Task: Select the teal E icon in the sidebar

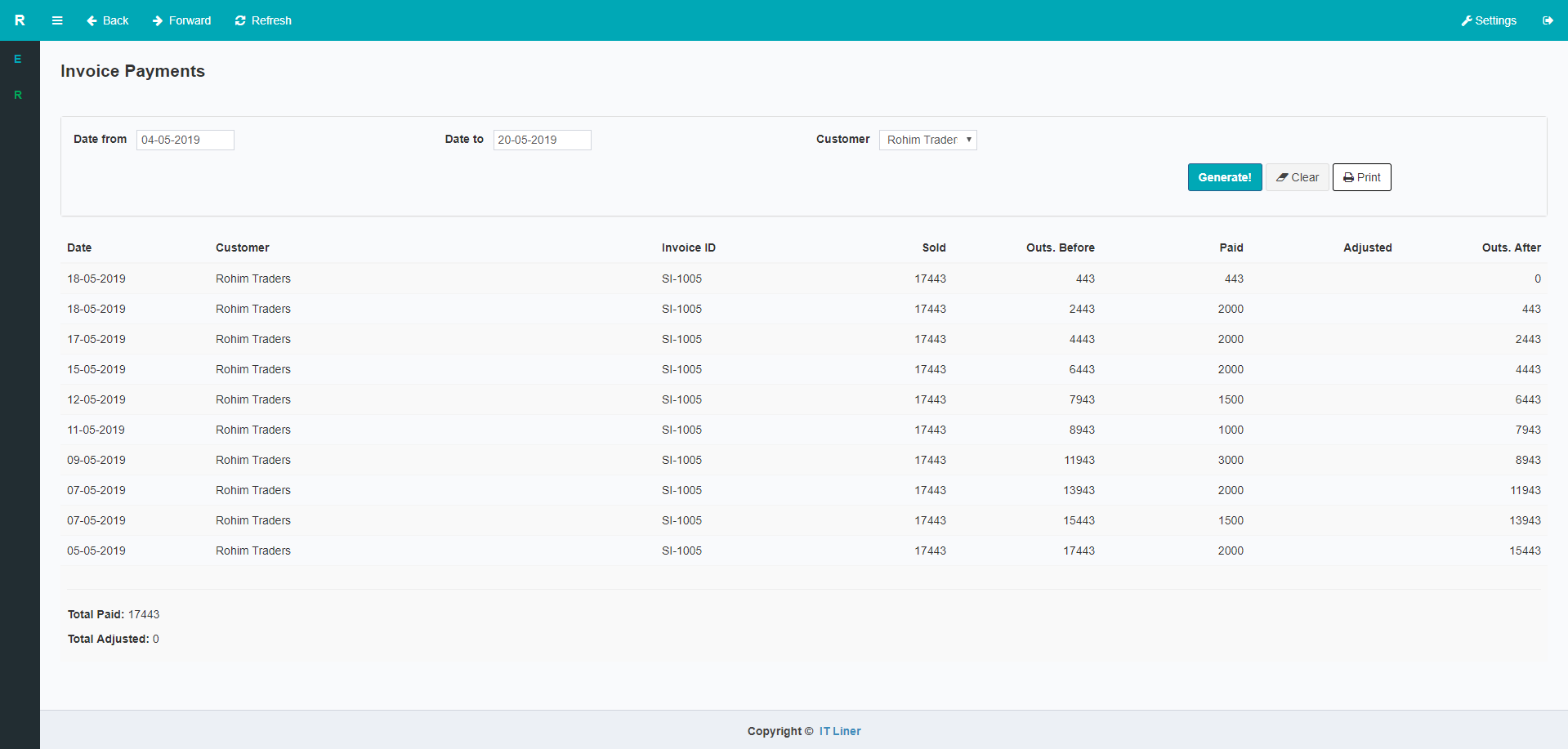Action: (18, 58)
